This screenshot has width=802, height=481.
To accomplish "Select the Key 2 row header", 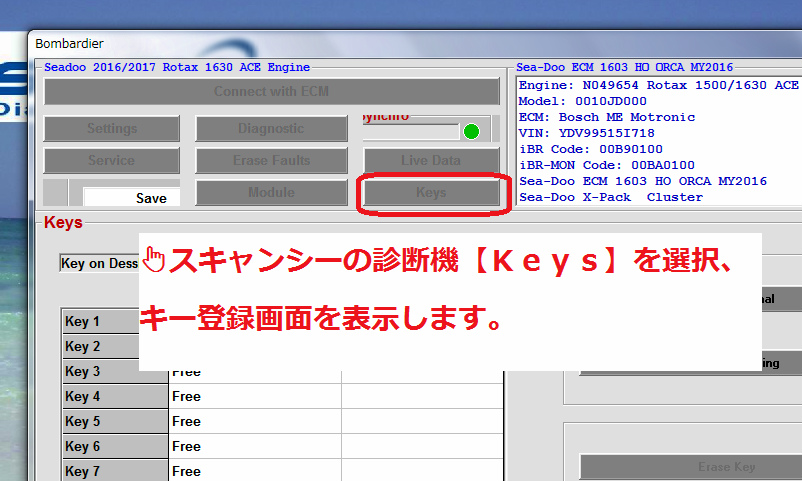I will (x=102, y=346).
